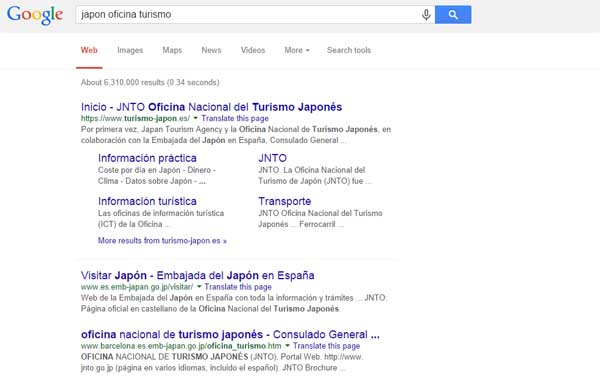Viewport: 600px width, 379px height.
Task: Select the Web tab
Action: [89, 50]
